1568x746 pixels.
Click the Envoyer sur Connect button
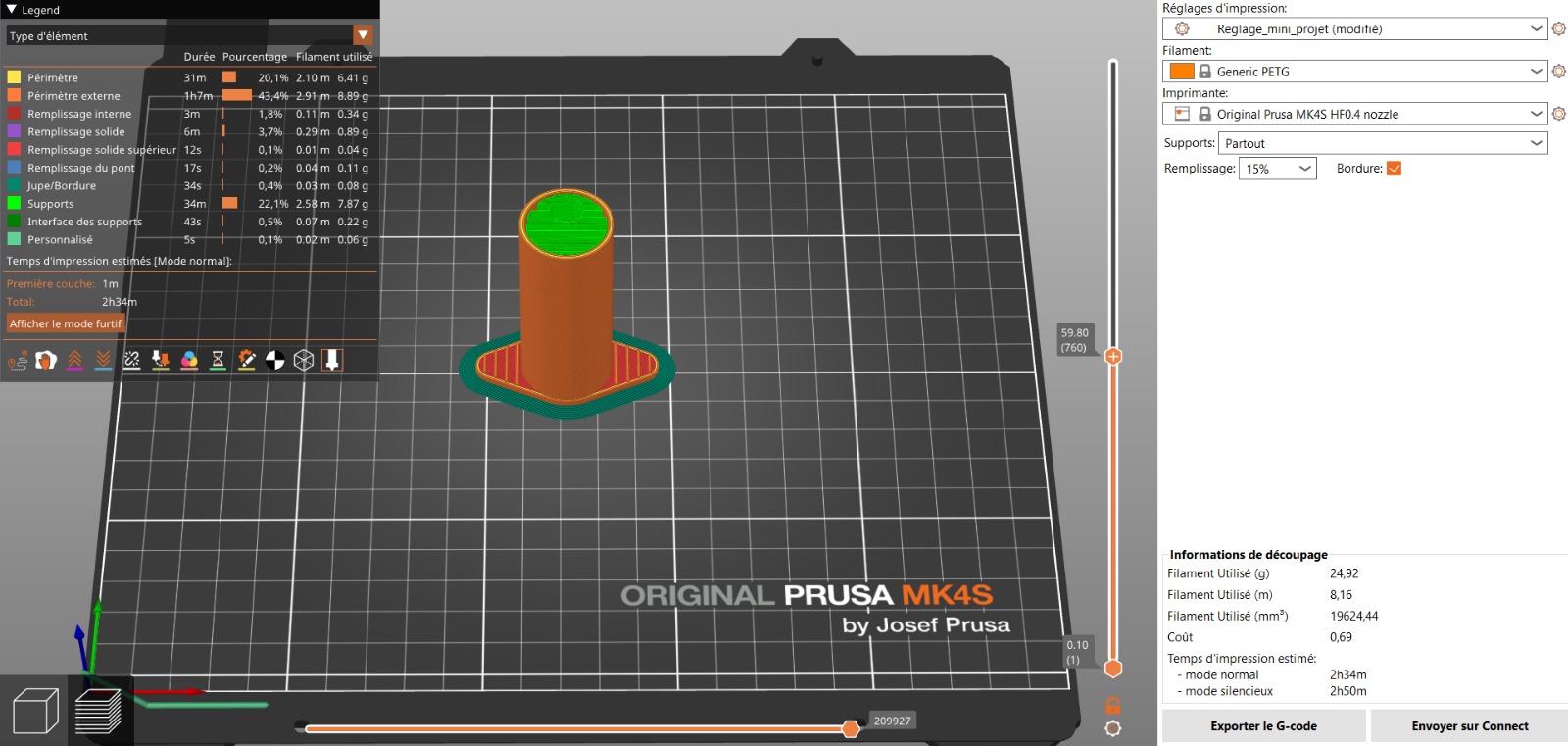click(1469, 726)
